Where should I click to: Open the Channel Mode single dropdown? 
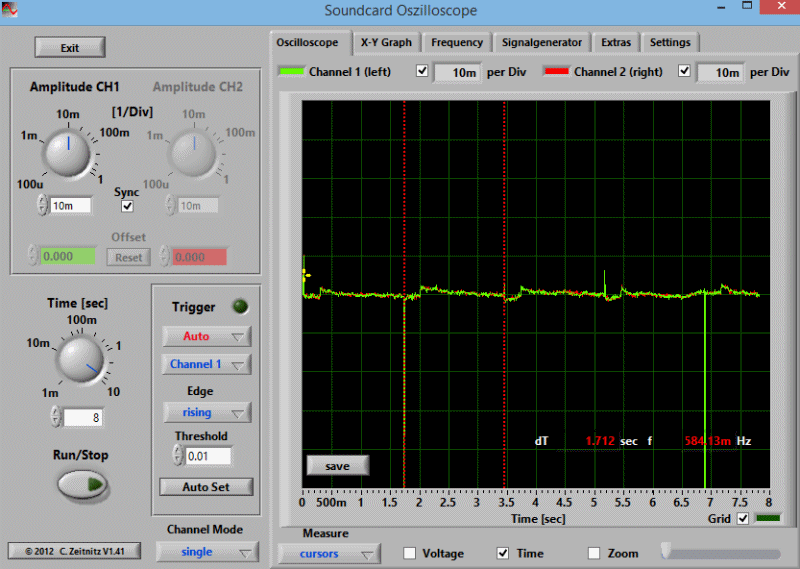[207, 552]
